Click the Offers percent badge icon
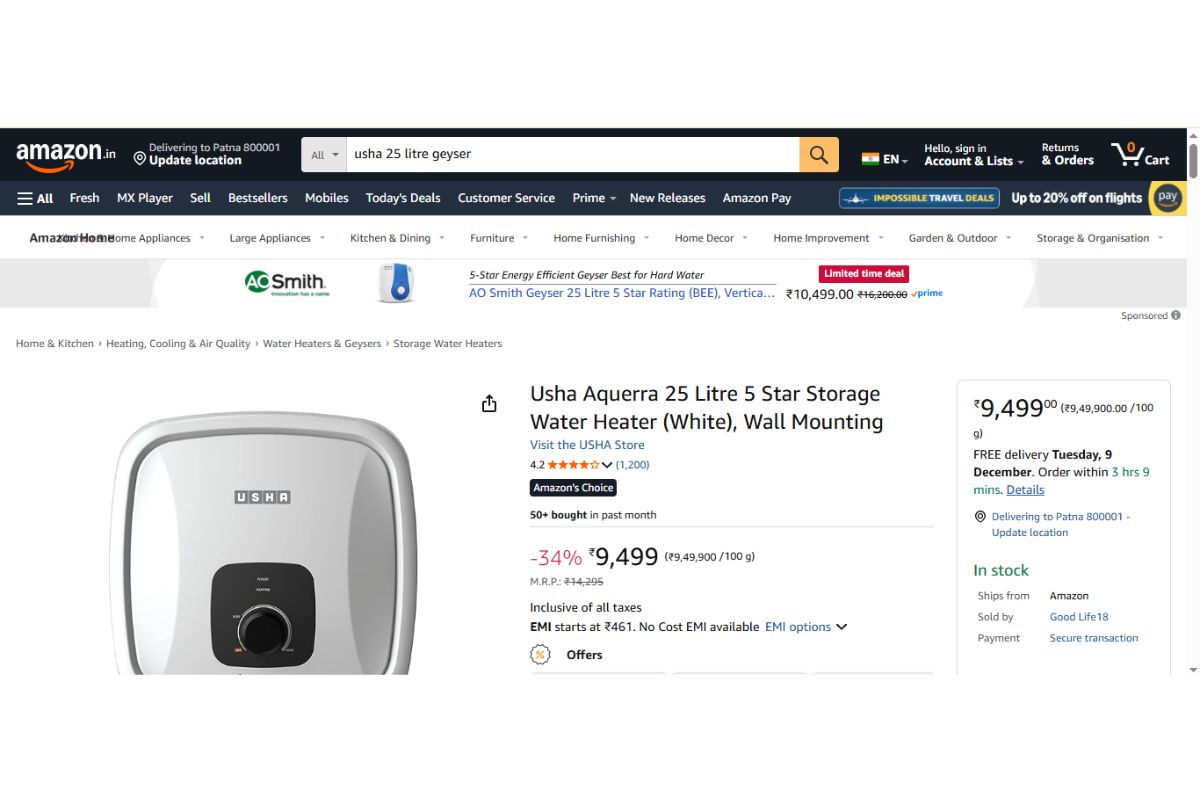Image resolution: width=1200 pixels, height=800 pixels. point(540,654)
